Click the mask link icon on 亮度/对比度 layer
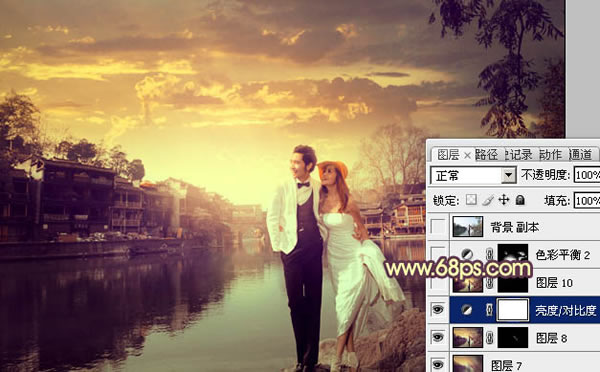 pos(489,310)
